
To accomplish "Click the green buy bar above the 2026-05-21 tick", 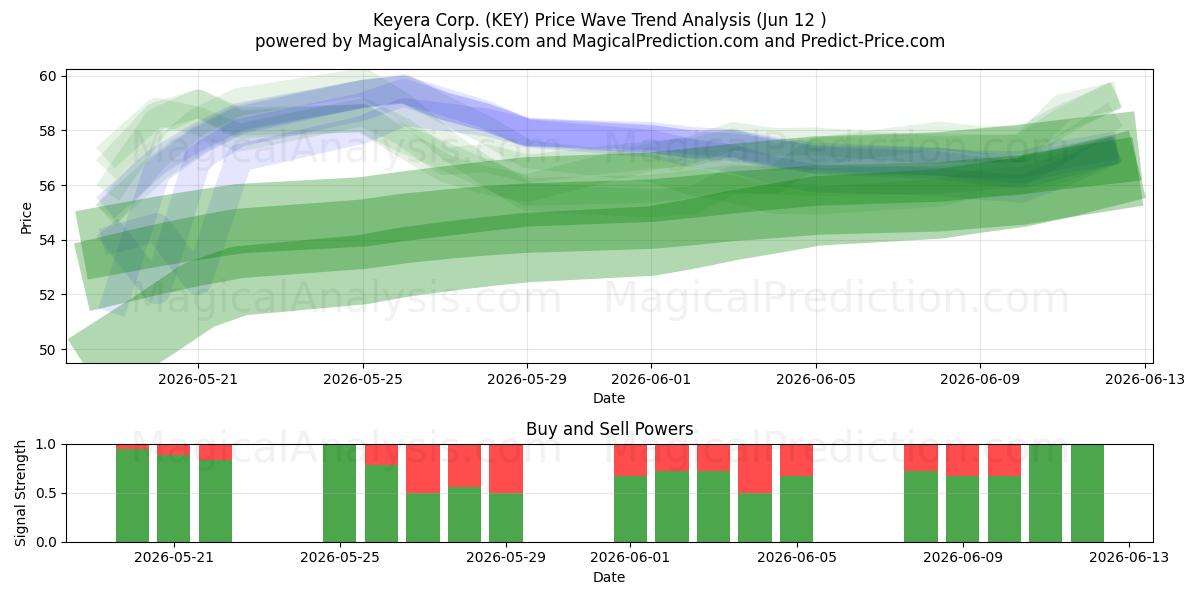I will click(x=174, y=499).
